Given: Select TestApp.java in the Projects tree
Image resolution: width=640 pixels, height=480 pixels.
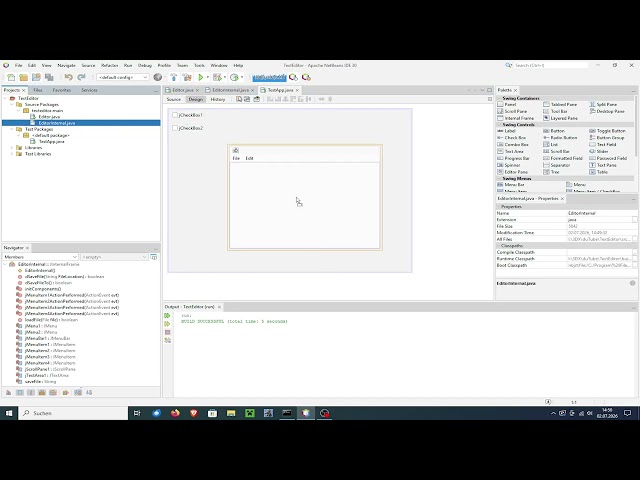Looking at the screenshot, I should 51,142.
